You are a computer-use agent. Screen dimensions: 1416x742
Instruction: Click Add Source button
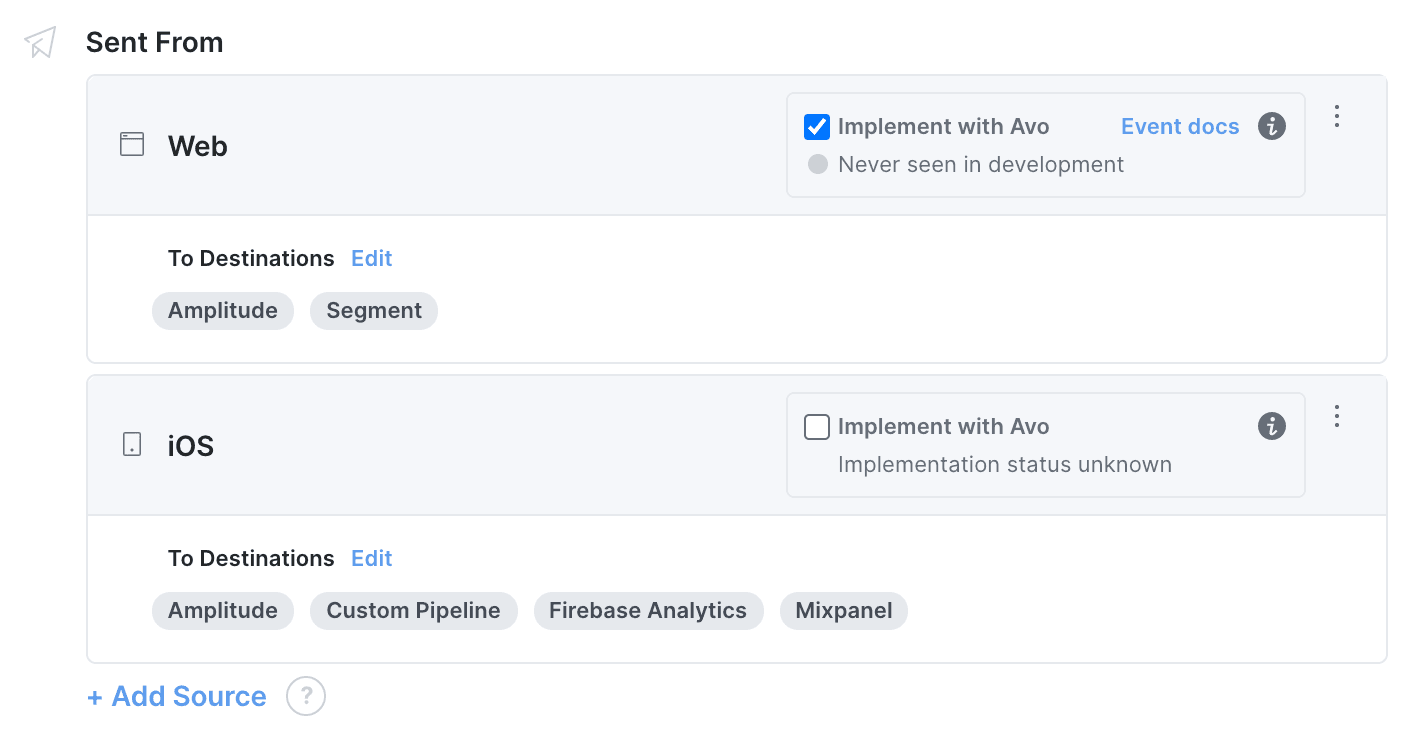coord(177,696)
